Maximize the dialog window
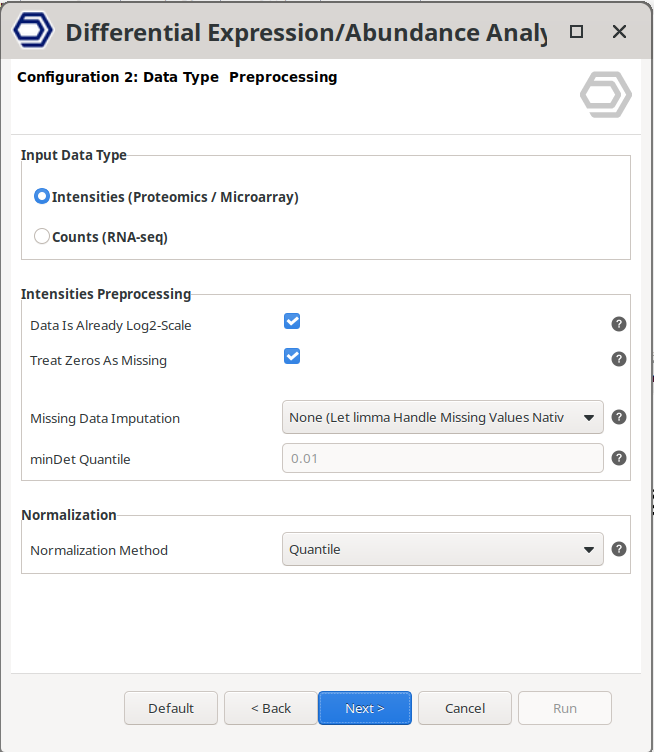 pos(576,32)
